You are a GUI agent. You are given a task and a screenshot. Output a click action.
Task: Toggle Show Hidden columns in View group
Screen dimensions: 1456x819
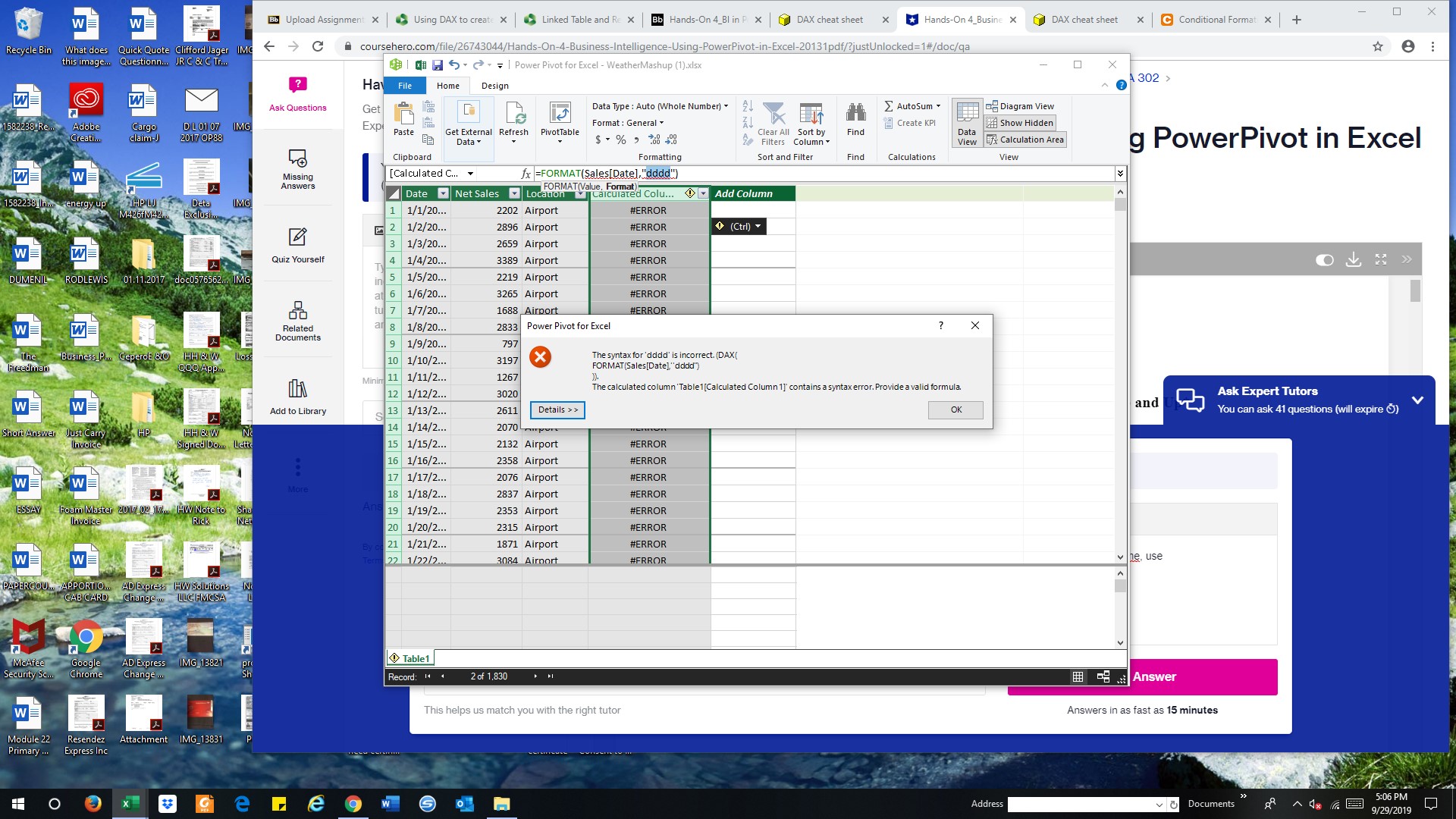1020,122
